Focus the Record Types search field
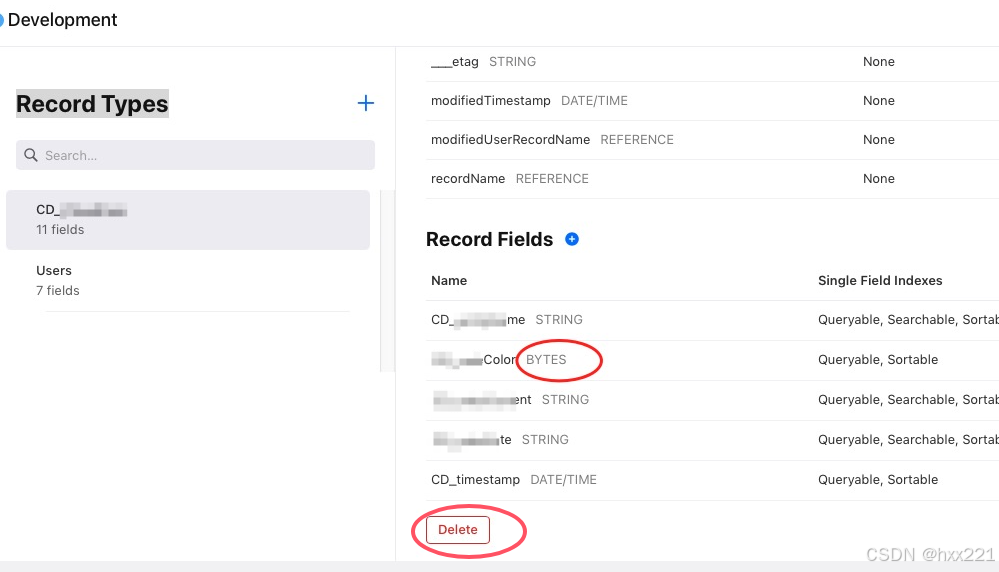This screenshot has width=999, height=572. click(196, 155)
